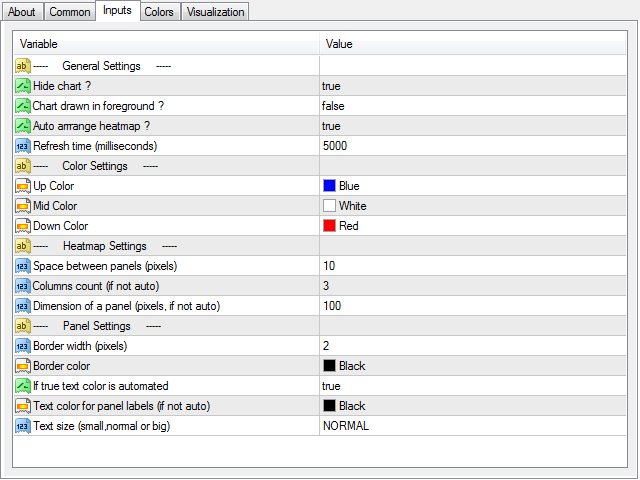Click the text color automated icon

pos(23,386)
